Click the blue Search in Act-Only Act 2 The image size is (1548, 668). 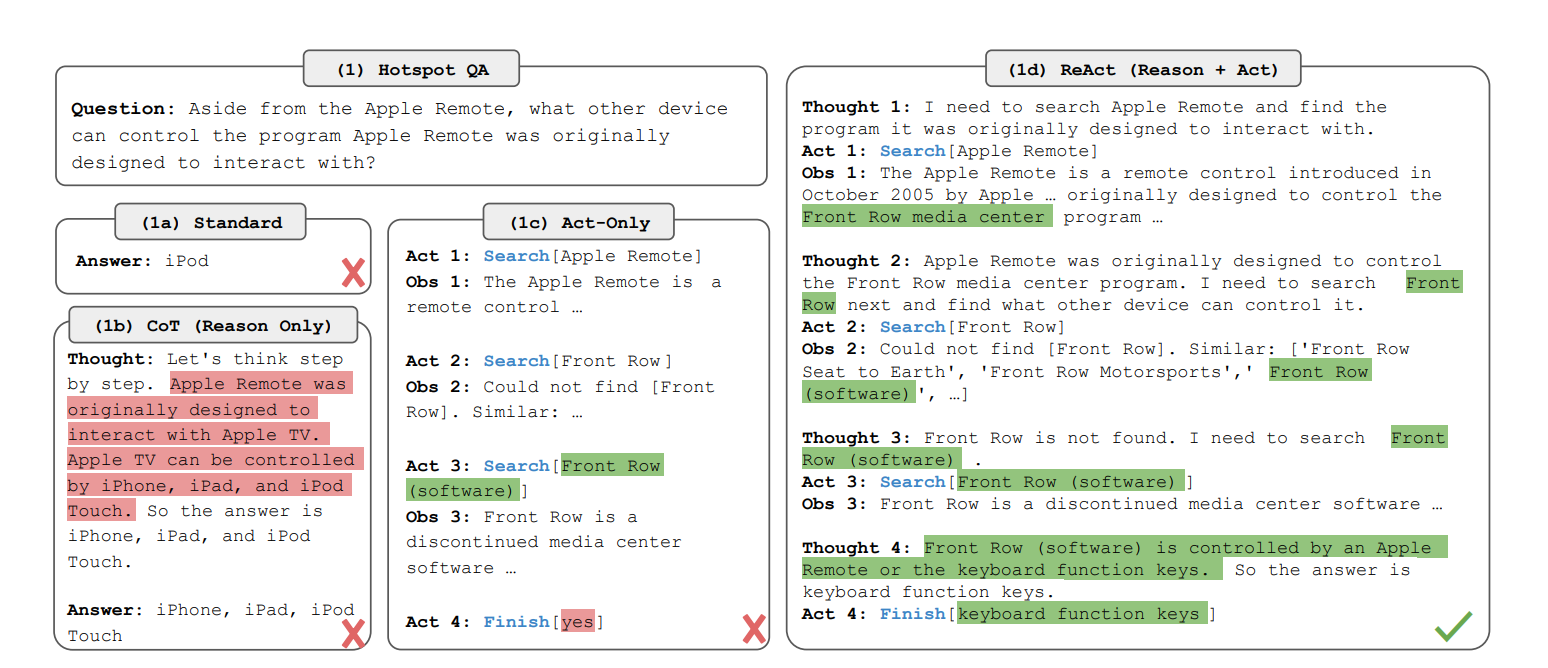(516, 360)
